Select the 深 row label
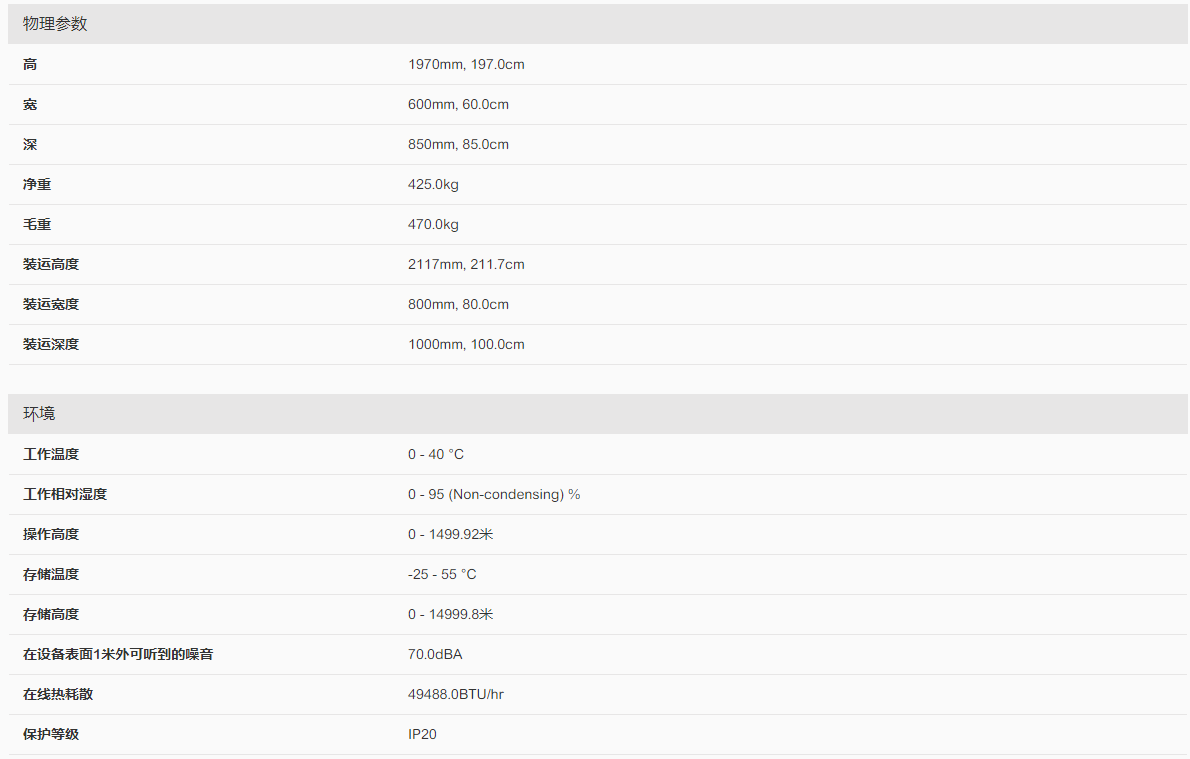 [x=30, y=145]
